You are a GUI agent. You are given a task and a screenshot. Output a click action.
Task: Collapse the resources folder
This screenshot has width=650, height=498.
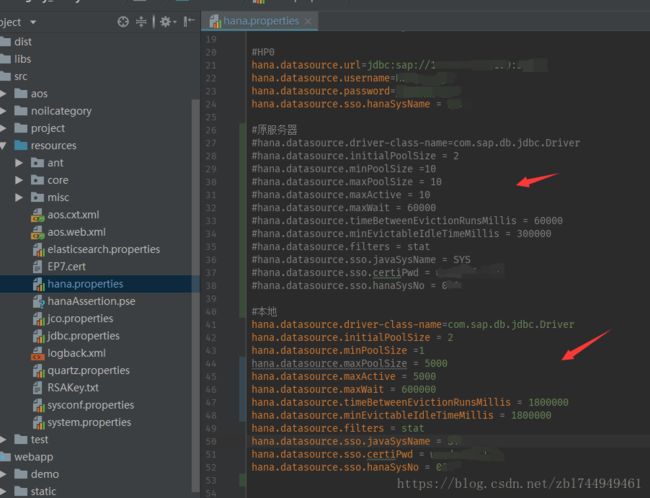point(3,146)
